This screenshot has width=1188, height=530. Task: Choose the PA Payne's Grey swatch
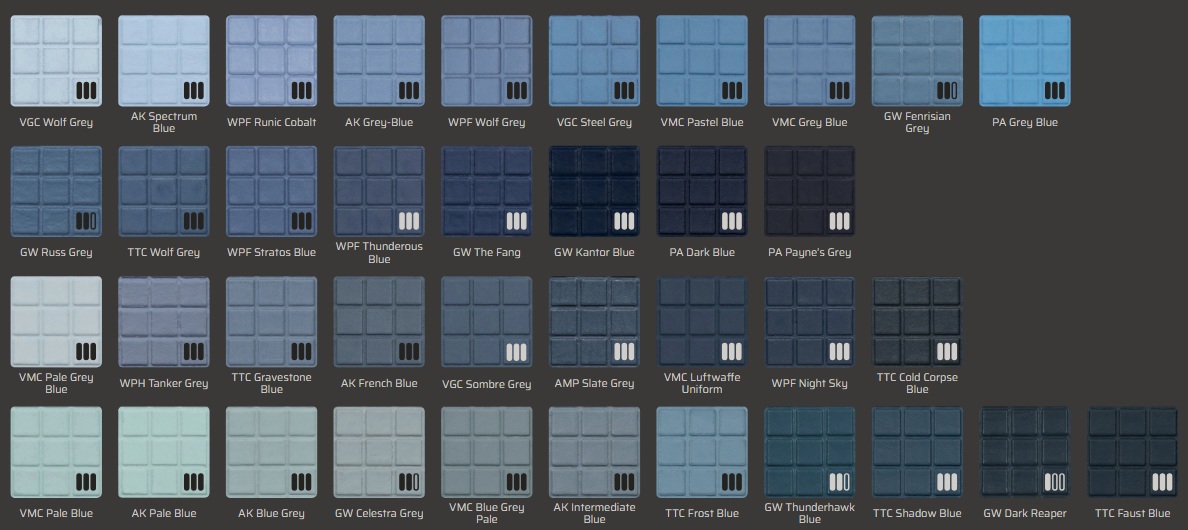[809, 192]
